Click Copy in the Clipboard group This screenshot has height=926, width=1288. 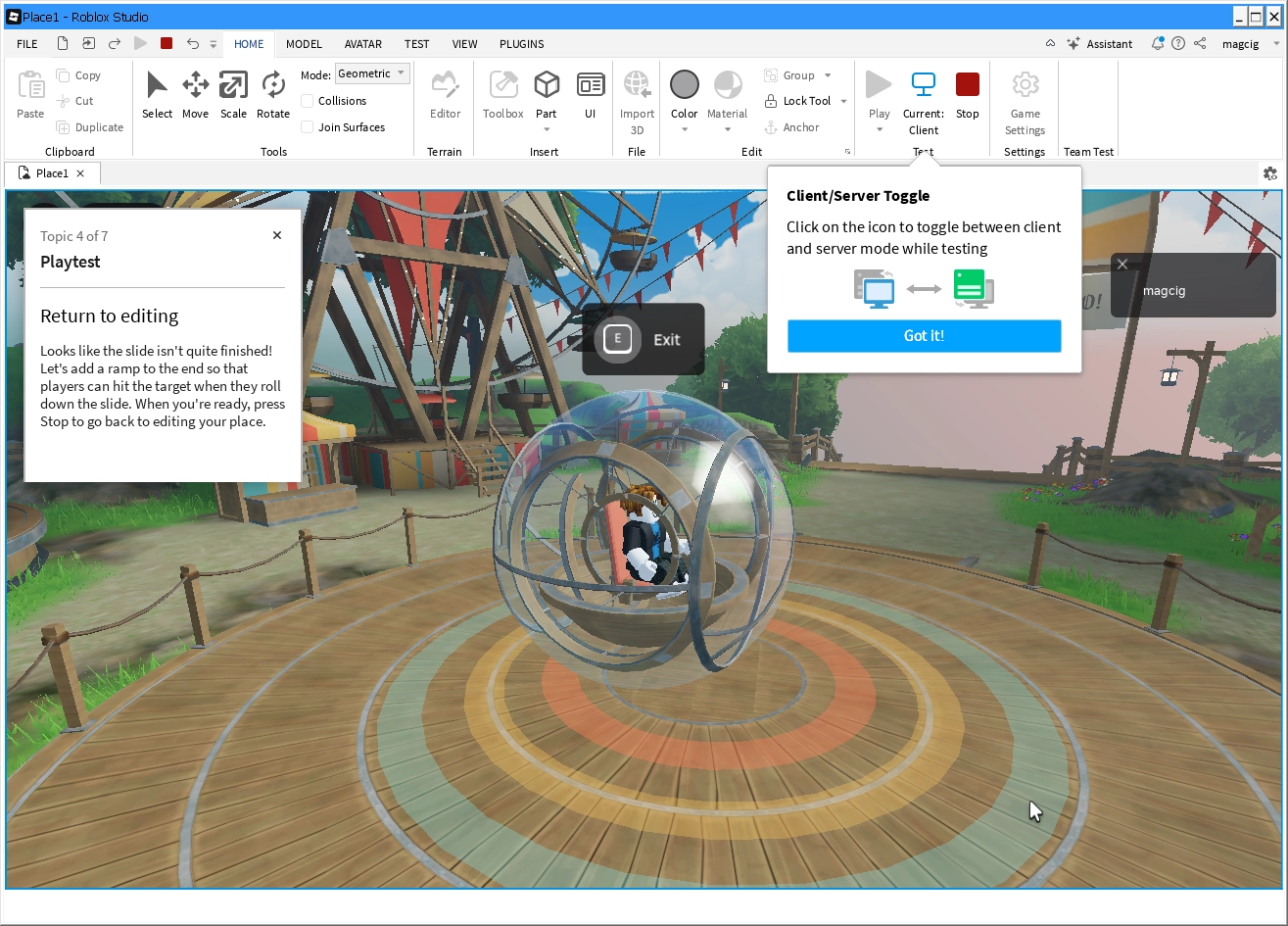pyautogui.click(x=78, y=75)
